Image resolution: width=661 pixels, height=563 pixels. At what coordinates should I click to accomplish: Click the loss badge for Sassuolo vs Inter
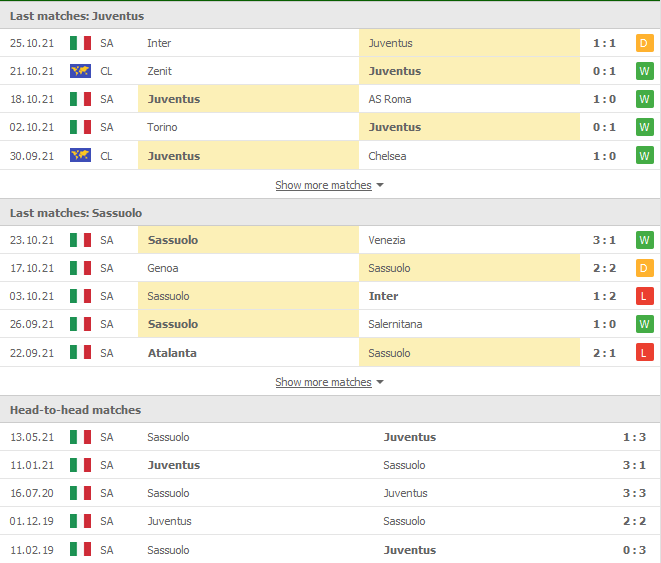[x=644, y=296]
